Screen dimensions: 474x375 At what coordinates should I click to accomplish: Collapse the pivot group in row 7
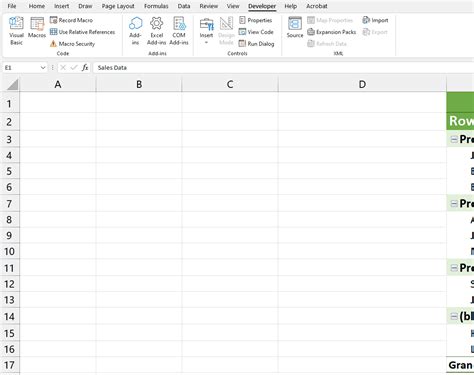[454, 203]
